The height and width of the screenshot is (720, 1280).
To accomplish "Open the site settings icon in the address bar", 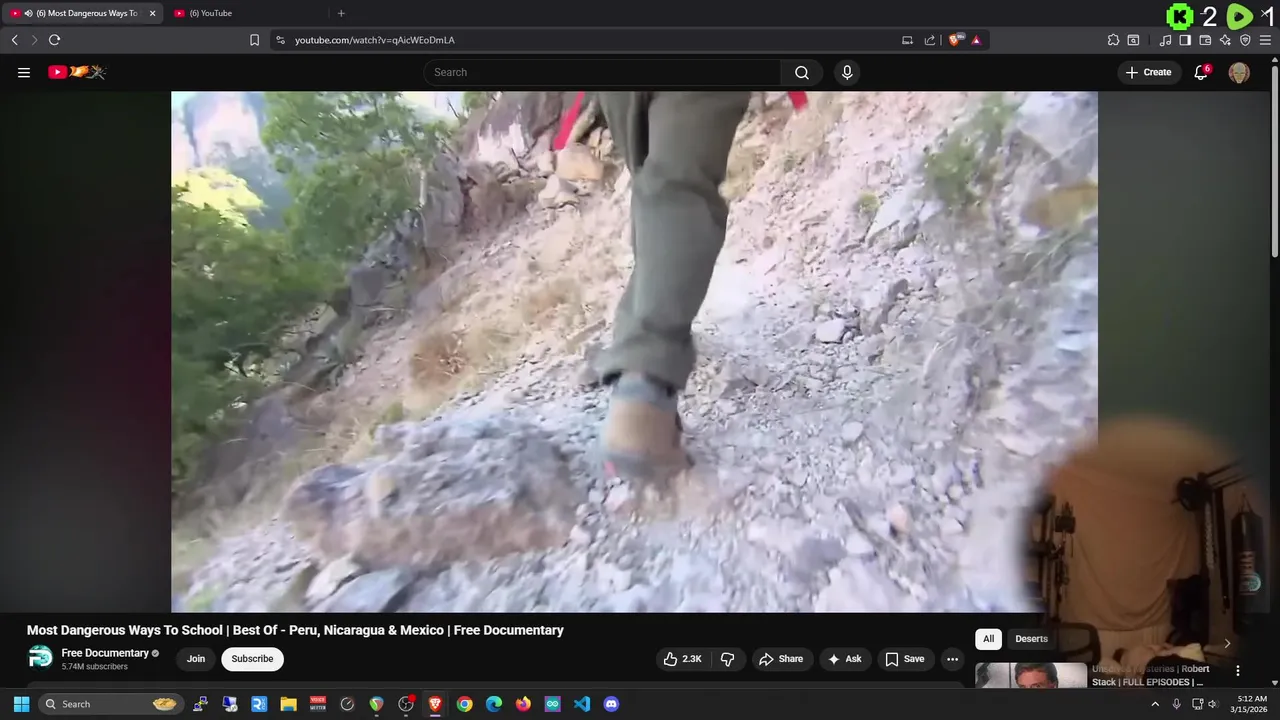I will click(x=280, y=40).
